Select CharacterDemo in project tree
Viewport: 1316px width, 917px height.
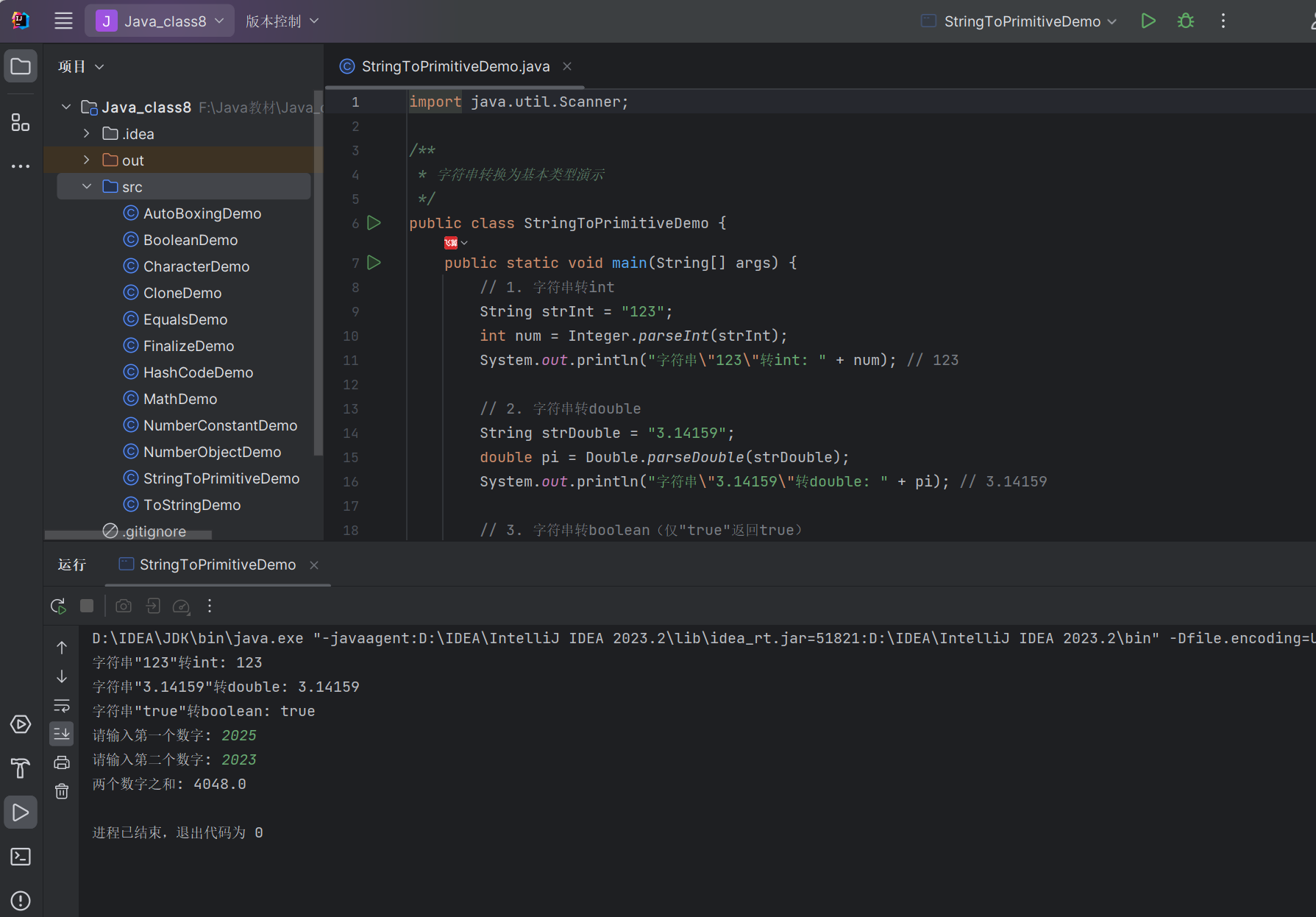(196, 266)
